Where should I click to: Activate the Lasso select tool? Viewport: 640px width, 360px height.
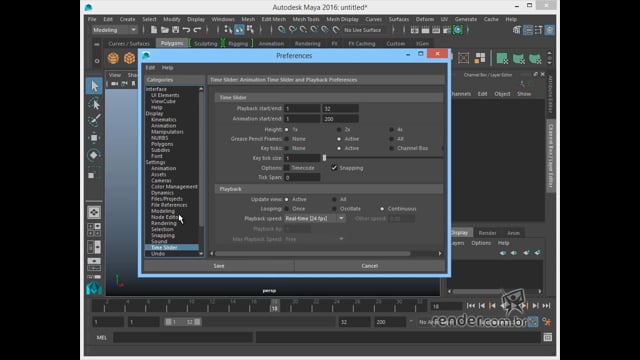[x=94, y=104]
